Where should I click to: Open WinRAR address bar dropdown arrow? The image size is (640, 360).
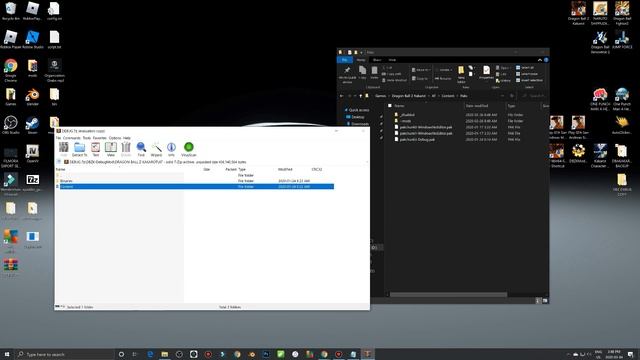click(x=366, y=162)
